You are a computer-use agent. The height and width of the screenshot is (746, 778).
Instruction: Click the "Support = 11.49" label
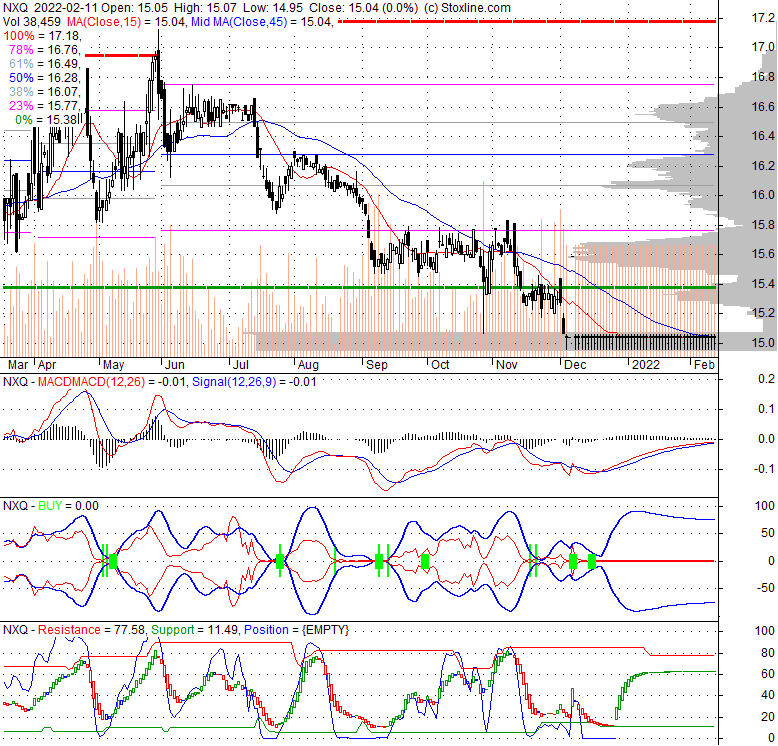point(195,630)
